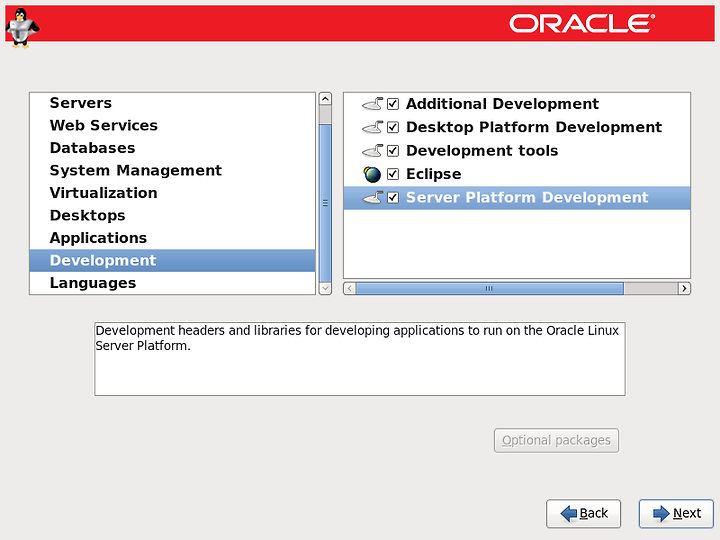The height and width of the screenshot is (540, 720).
Task: Select the Databases category
Action: click(172, 148)
